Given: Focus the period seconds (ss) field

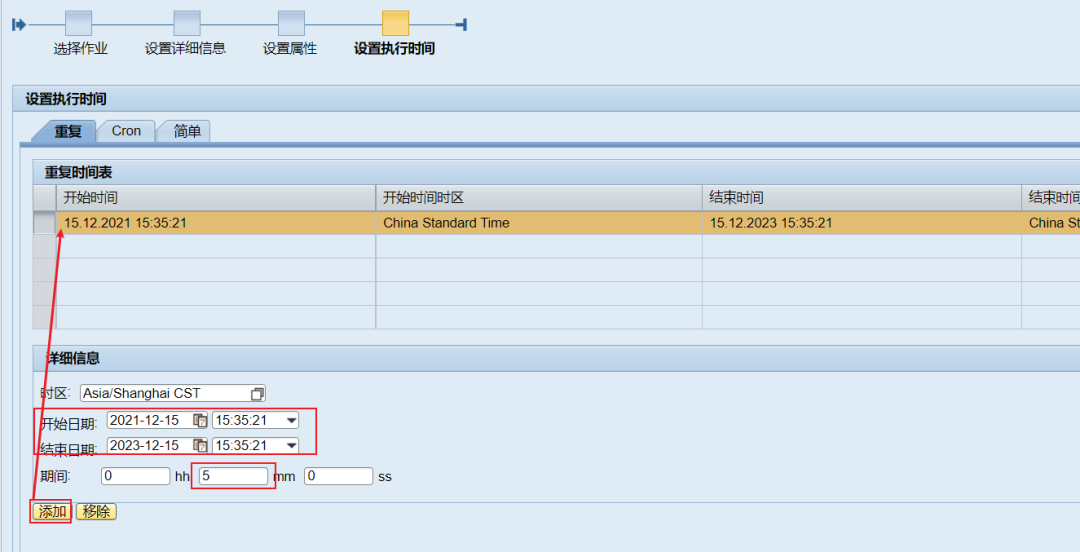Looking at the screenshot, I should tap(339, 476).
